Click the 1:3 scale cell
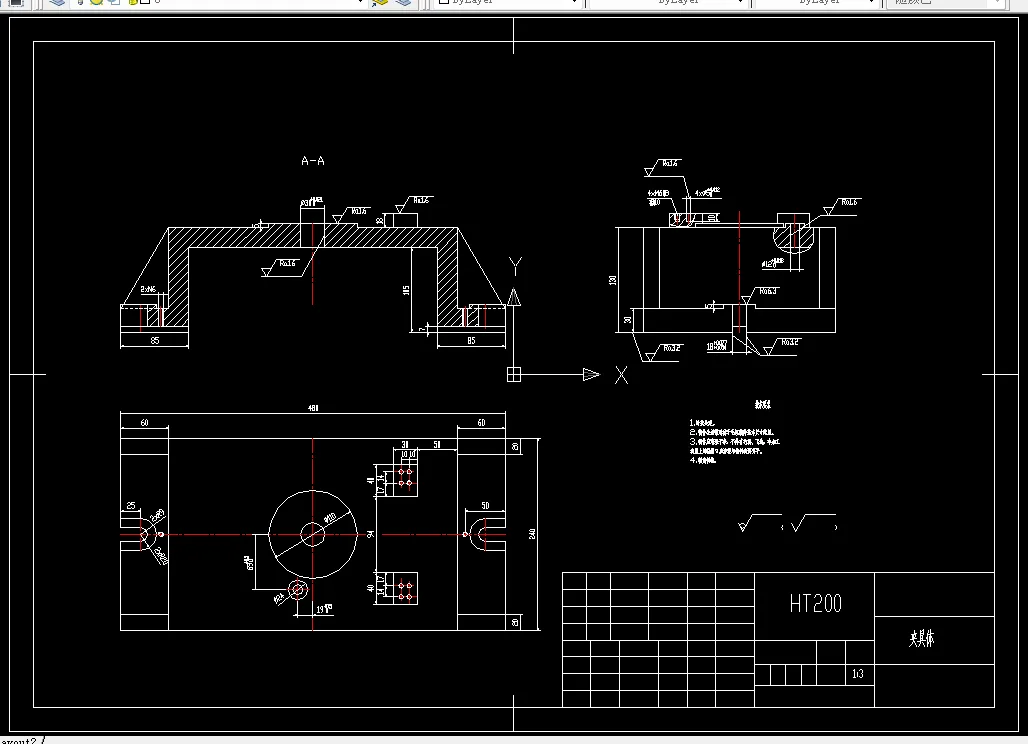The image size is (1028, 744). click(x=858, y=674)
